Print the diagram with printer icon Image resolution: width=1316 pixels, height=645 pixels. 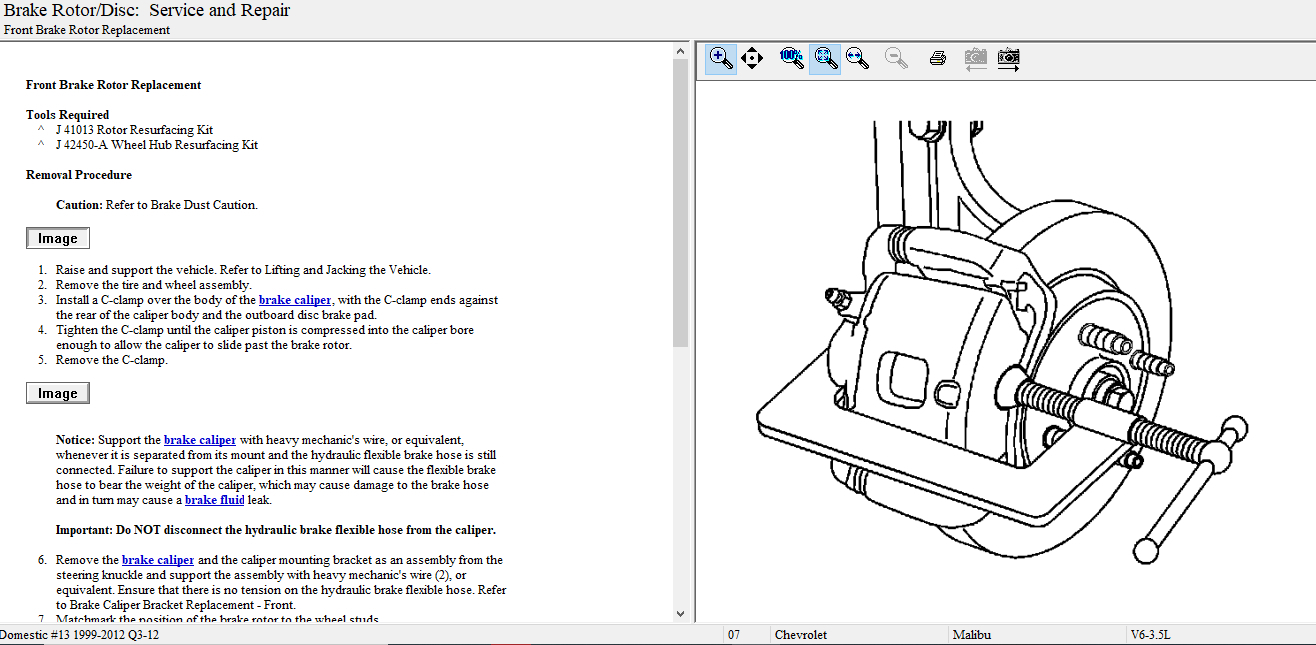[x=937, y=58]
